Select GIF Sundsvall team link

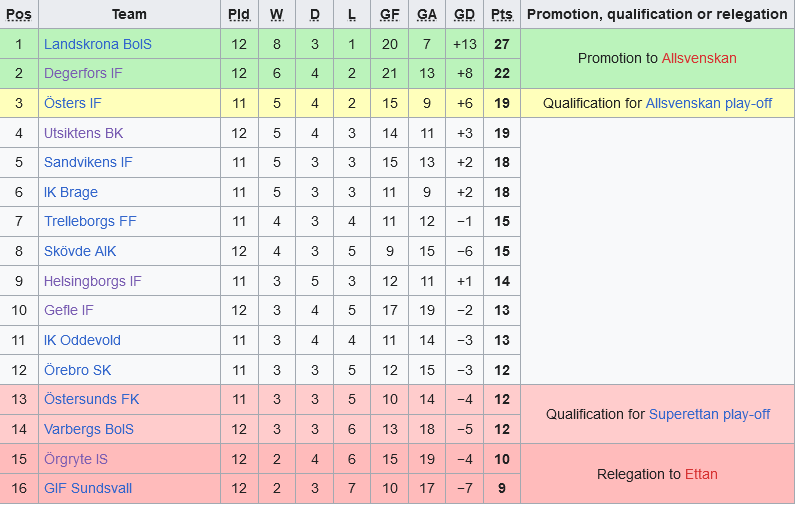pos(88,488)
